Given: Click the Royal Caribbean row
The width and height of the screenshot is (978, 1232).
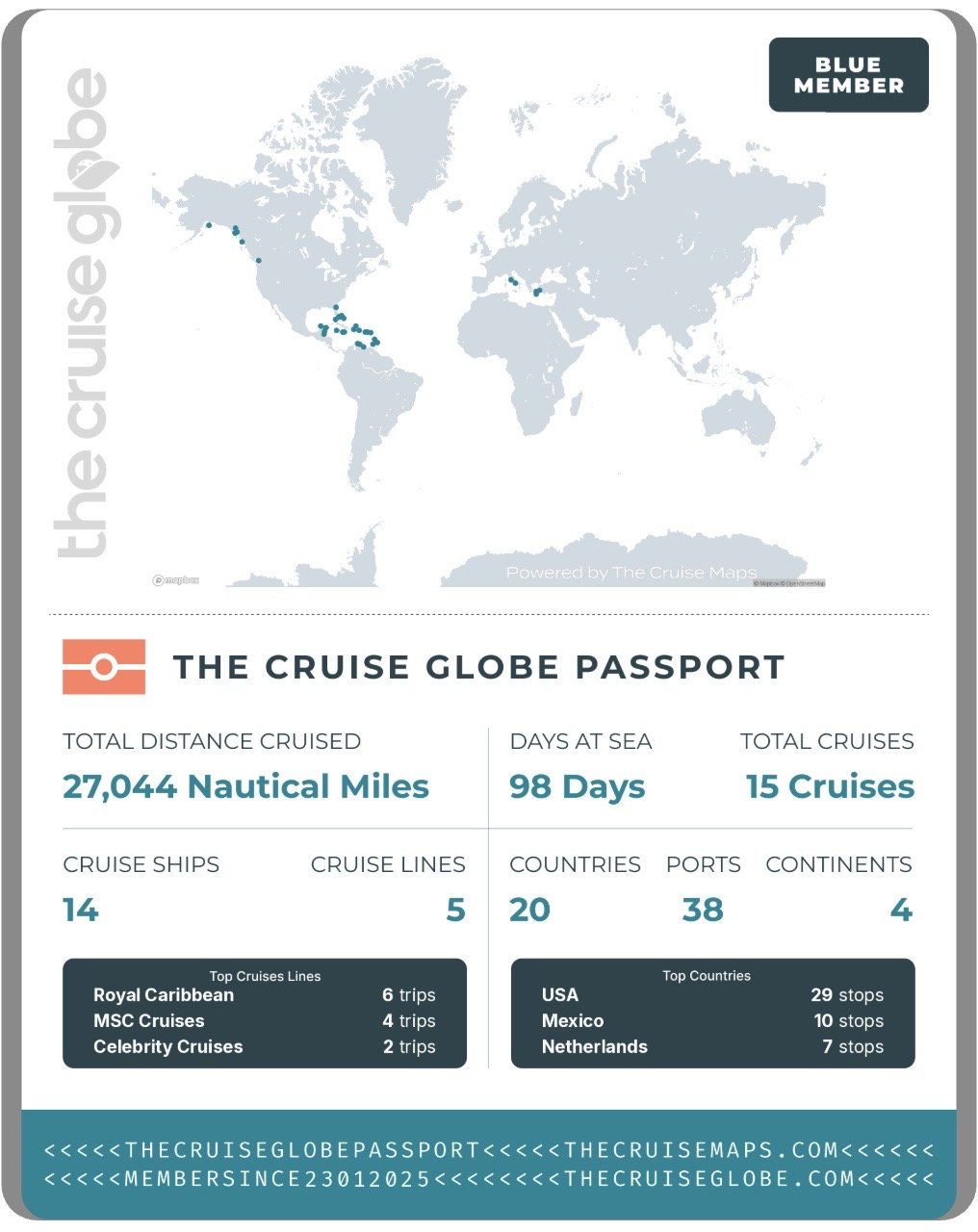Looking at the screenshot, I should click(x=264, y=995).
